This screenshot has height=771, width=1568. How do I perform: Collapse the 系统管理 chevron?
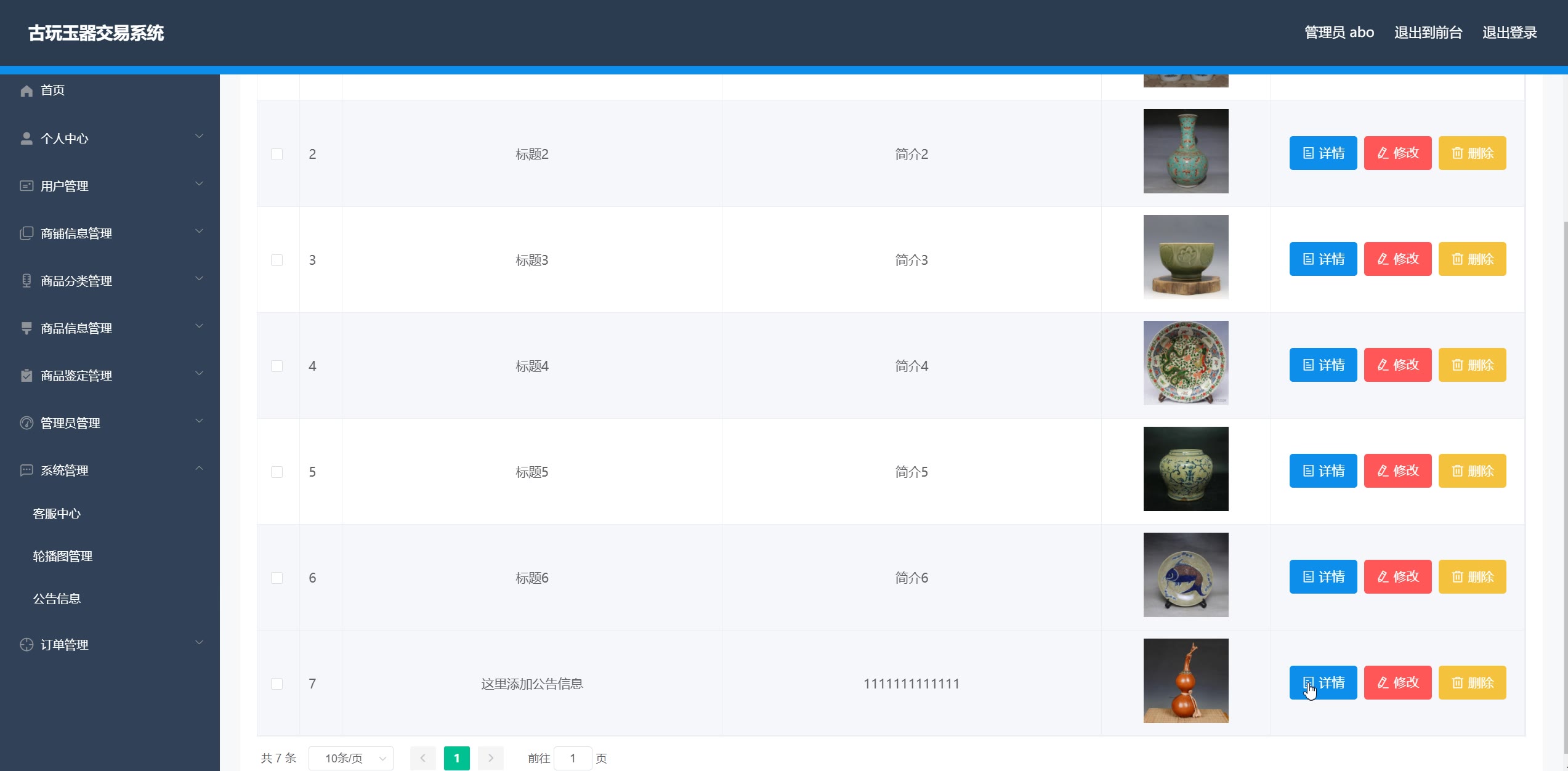(199, 468)
